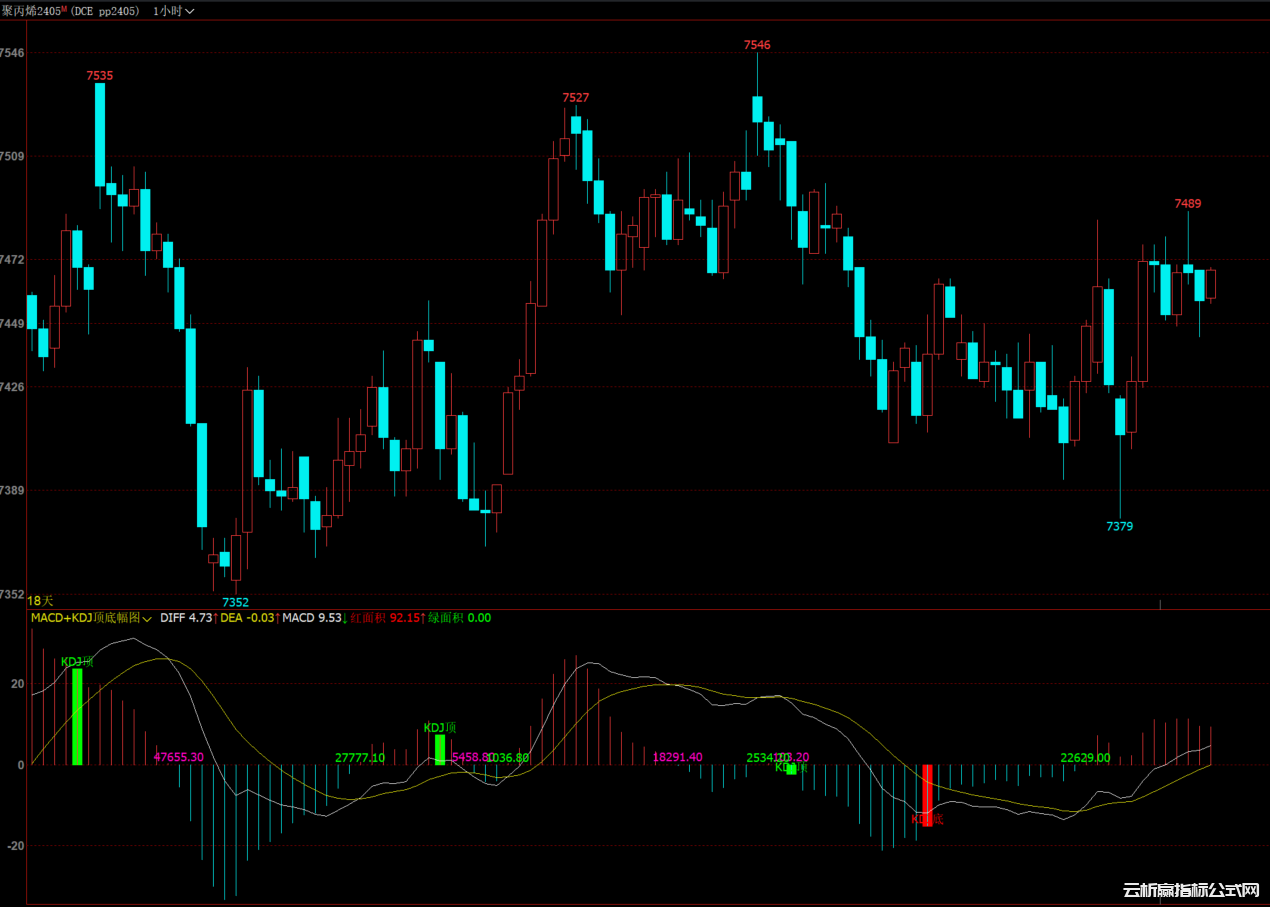Viewport: 1270px width, 907px height.
Task: Click the 7546 high price label
Action: tap(757, 45)
